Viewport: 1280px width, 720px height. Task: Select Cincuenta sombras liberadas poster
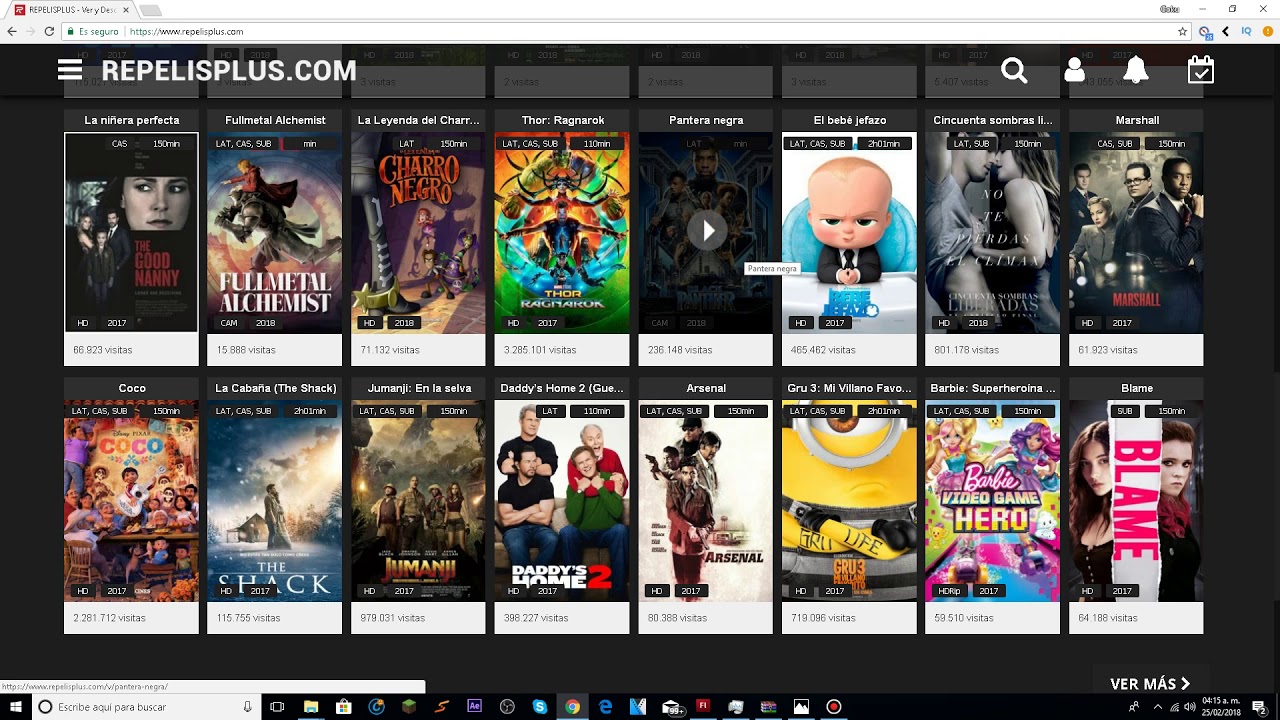[992, 232]
